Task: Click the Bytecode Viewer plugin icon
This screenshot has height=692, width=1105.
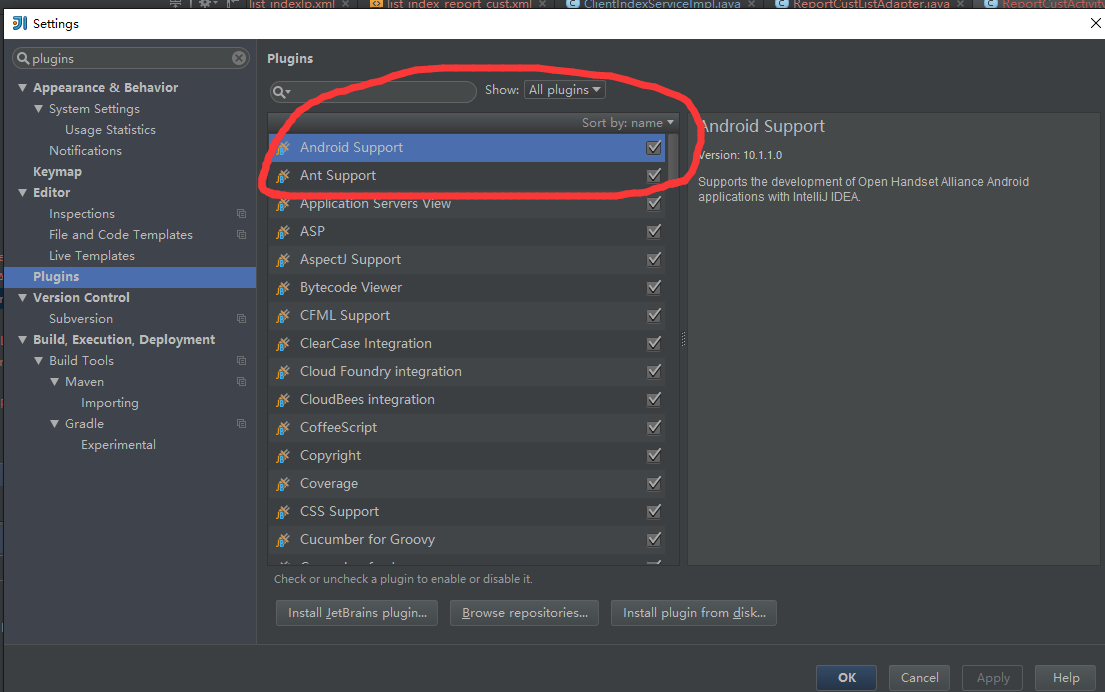Action: point(283,288)
